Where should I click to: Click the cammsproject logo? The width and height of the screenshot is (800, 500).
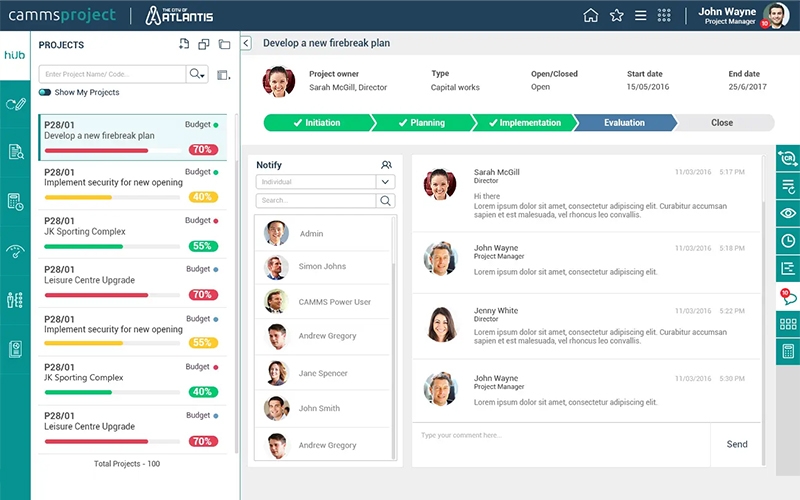pos(62,15)
